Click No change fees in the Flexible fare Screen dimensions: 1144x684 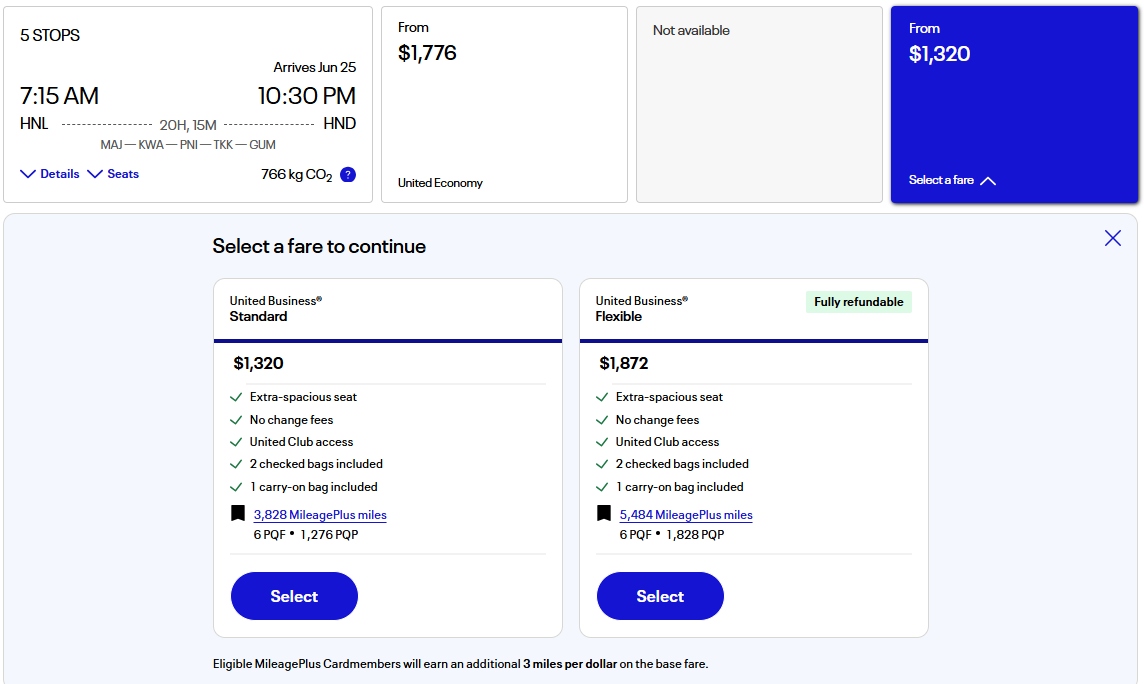(x=657, y=420)
